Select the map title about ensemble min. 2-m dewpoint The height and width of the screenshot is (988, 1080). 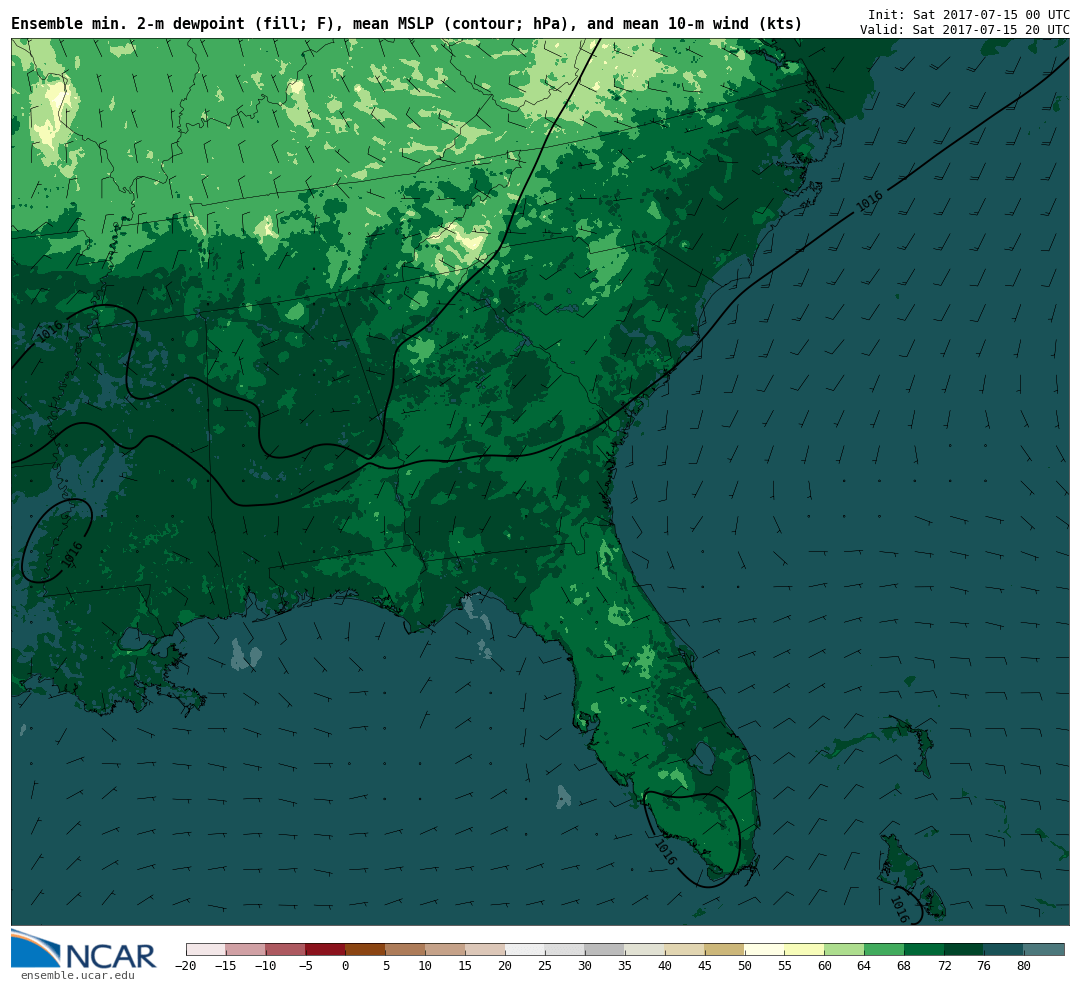(x=406, y=24)
